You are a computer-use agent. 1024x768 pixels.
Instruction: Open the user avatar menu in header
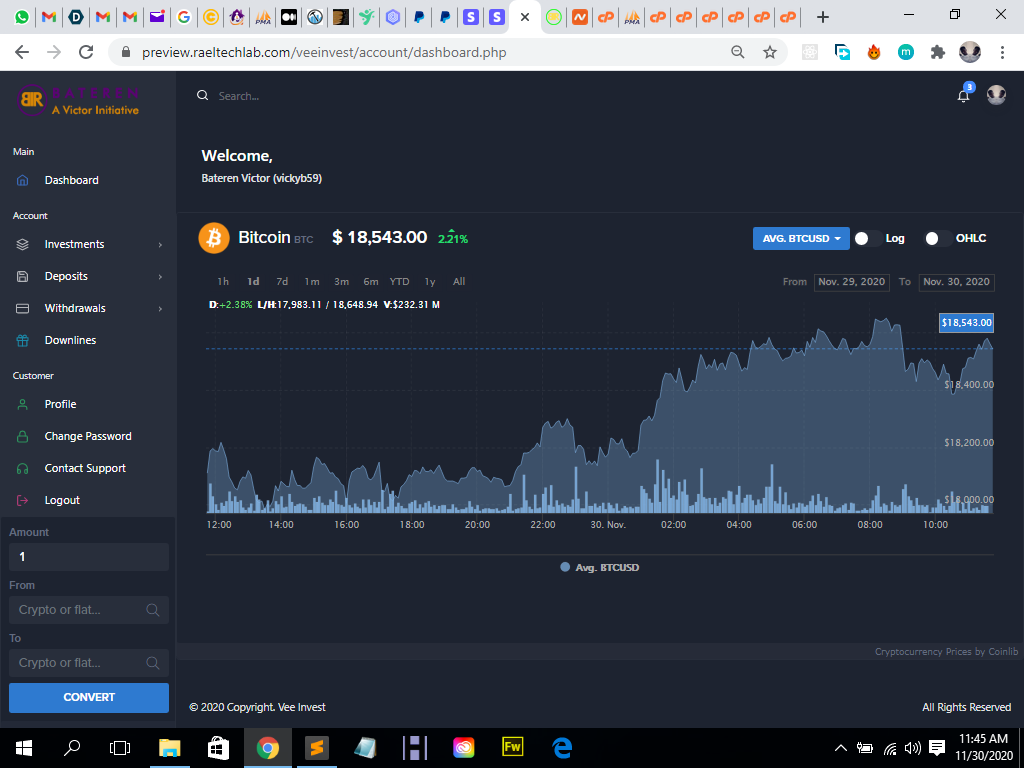[996, 95]
